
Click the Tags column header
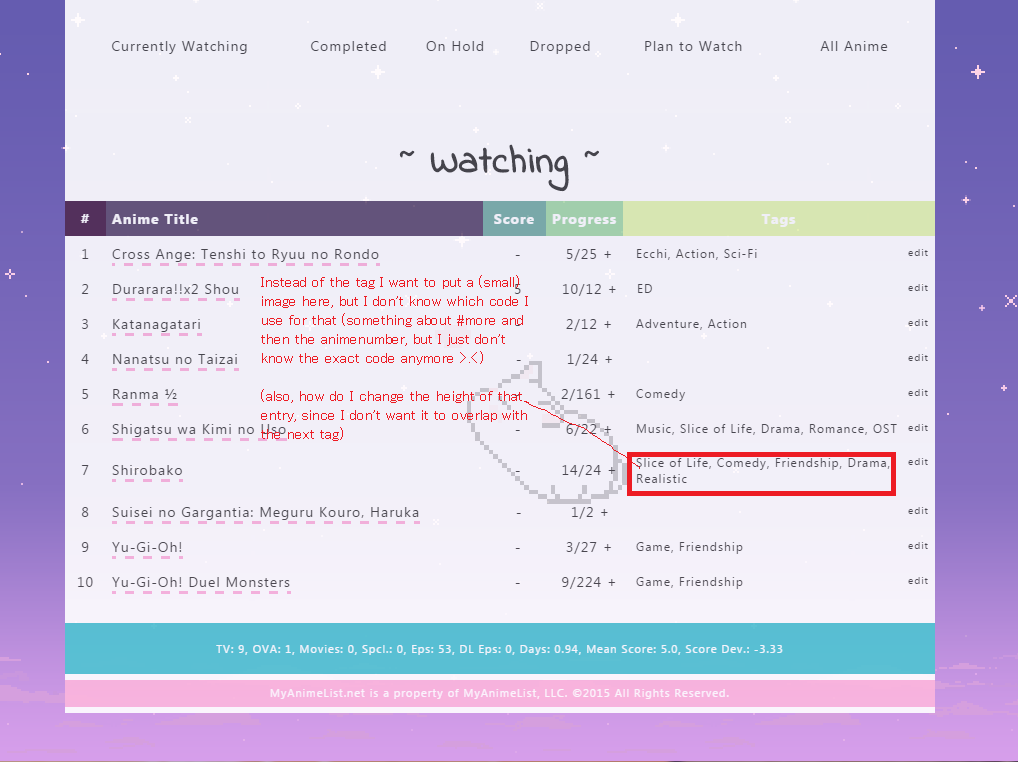778,219
